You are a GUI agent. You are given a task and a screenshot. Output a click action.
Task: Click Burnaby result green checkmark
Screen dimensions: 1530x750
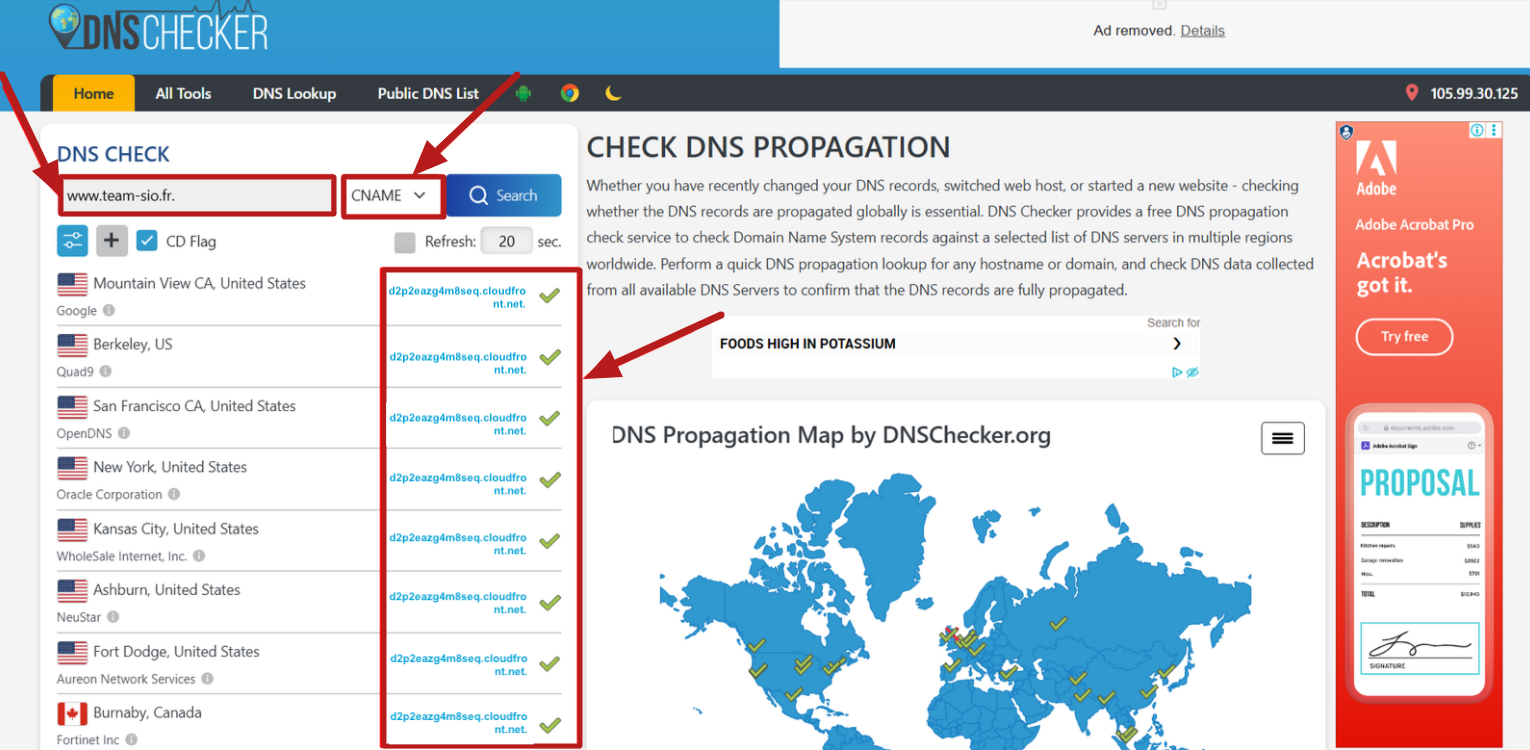(549, 725)
